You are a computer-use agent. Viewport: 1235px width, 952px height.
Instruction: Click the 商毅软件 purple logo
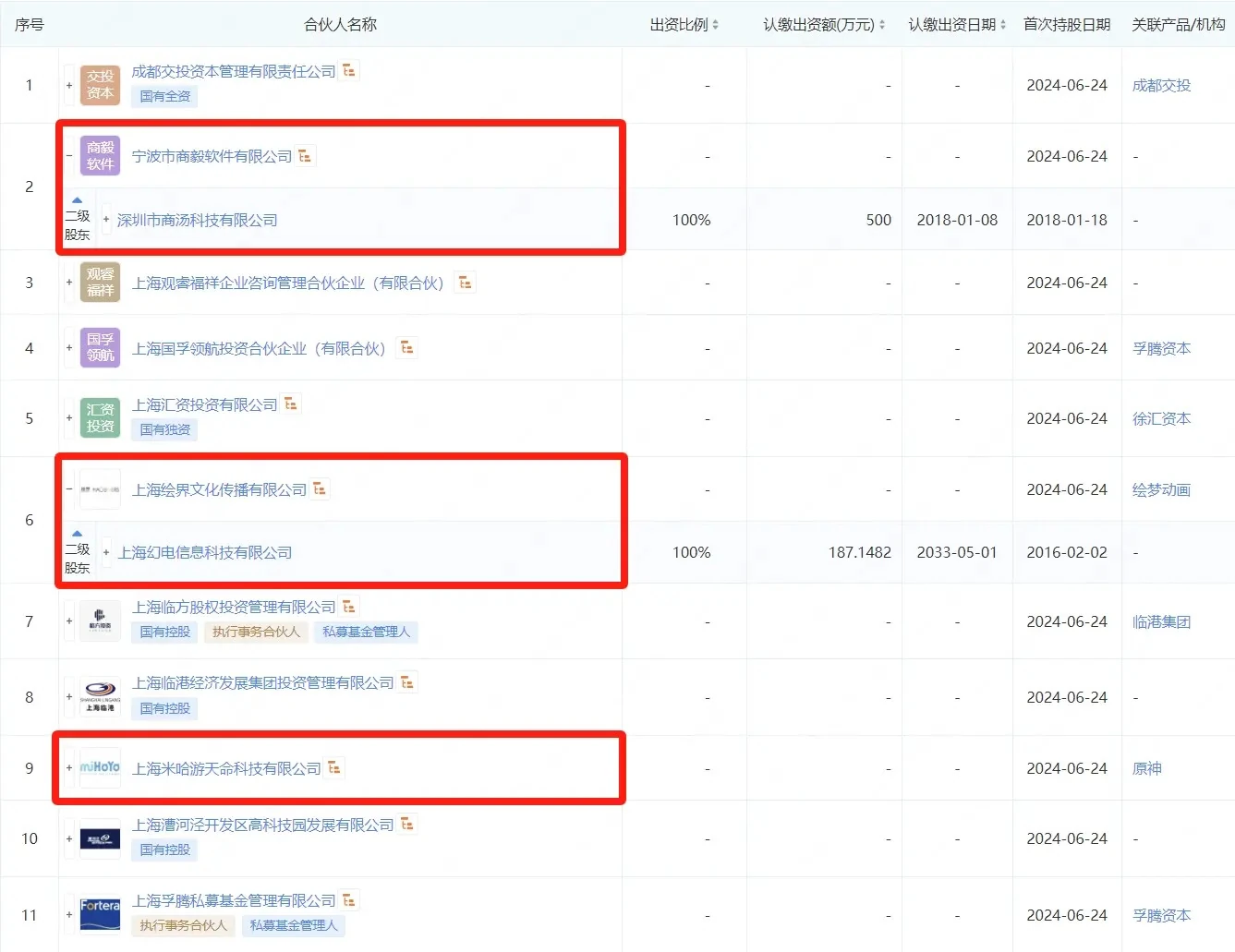click(x=100, y=156)
